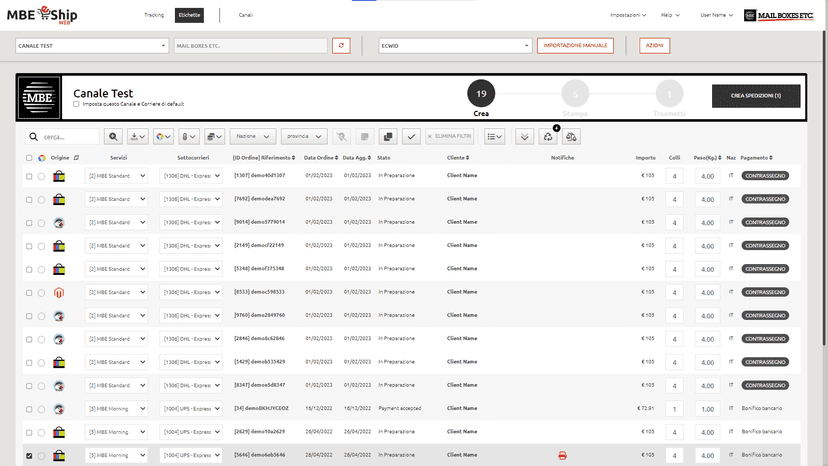Click the note page toolbar icon
This screenshot has height=466, width=828.
pyautogui.click(x=364, y=137)
